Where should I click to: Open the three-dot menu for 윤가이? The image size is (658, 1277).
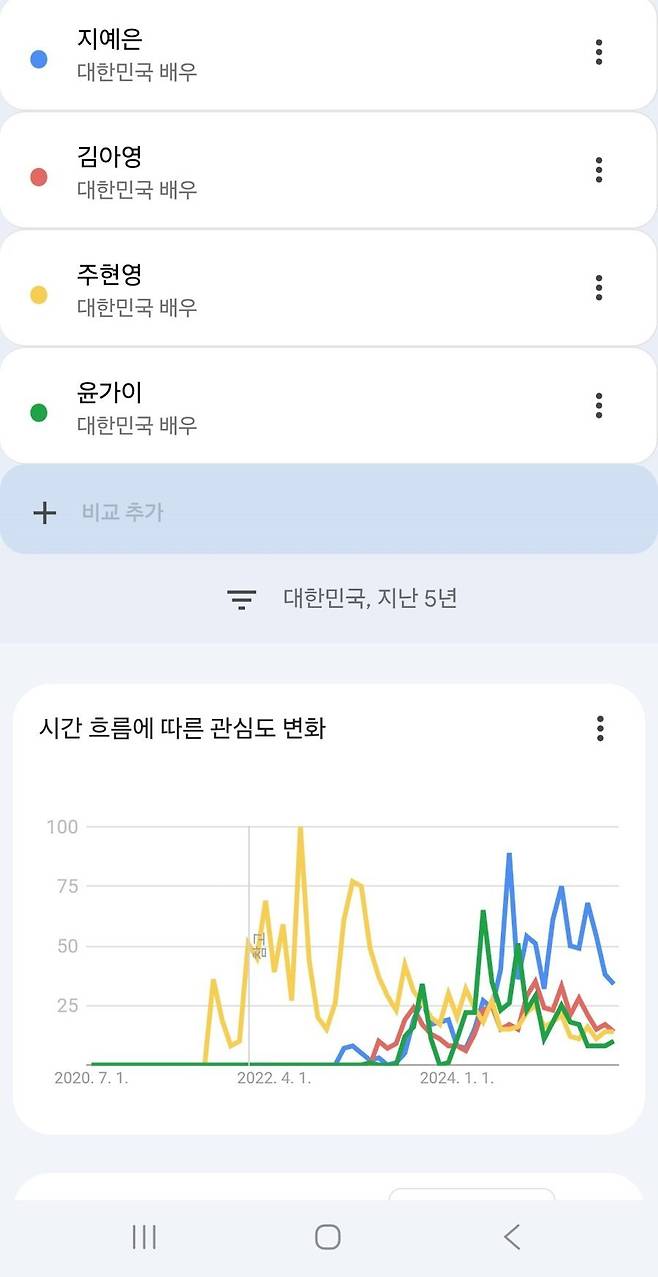point(598,406)
